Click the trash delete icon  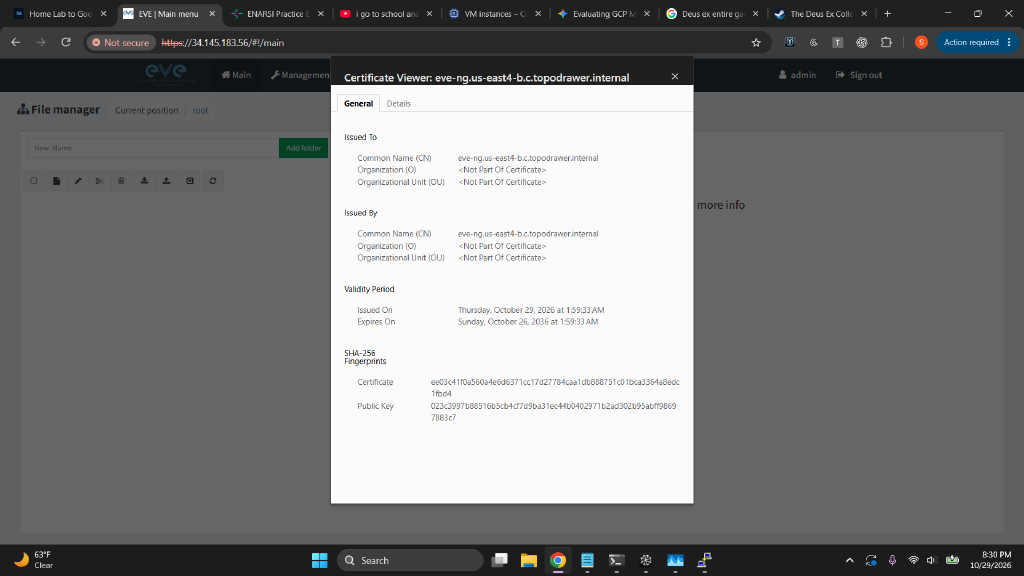click(x=121, y=181)
